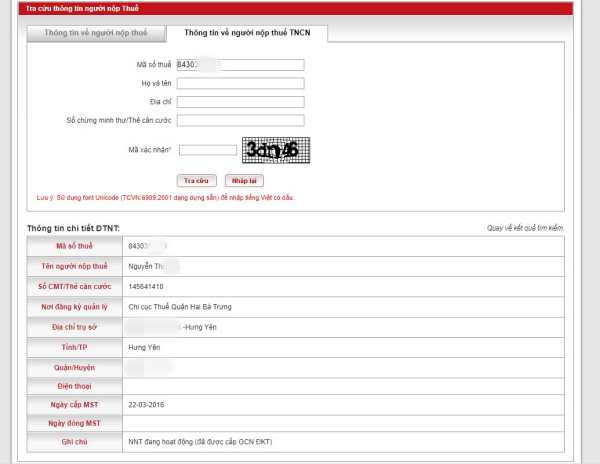Click into the Địa chỉ input field
This screenshot has height=464, width=600.
click(240, 101)
